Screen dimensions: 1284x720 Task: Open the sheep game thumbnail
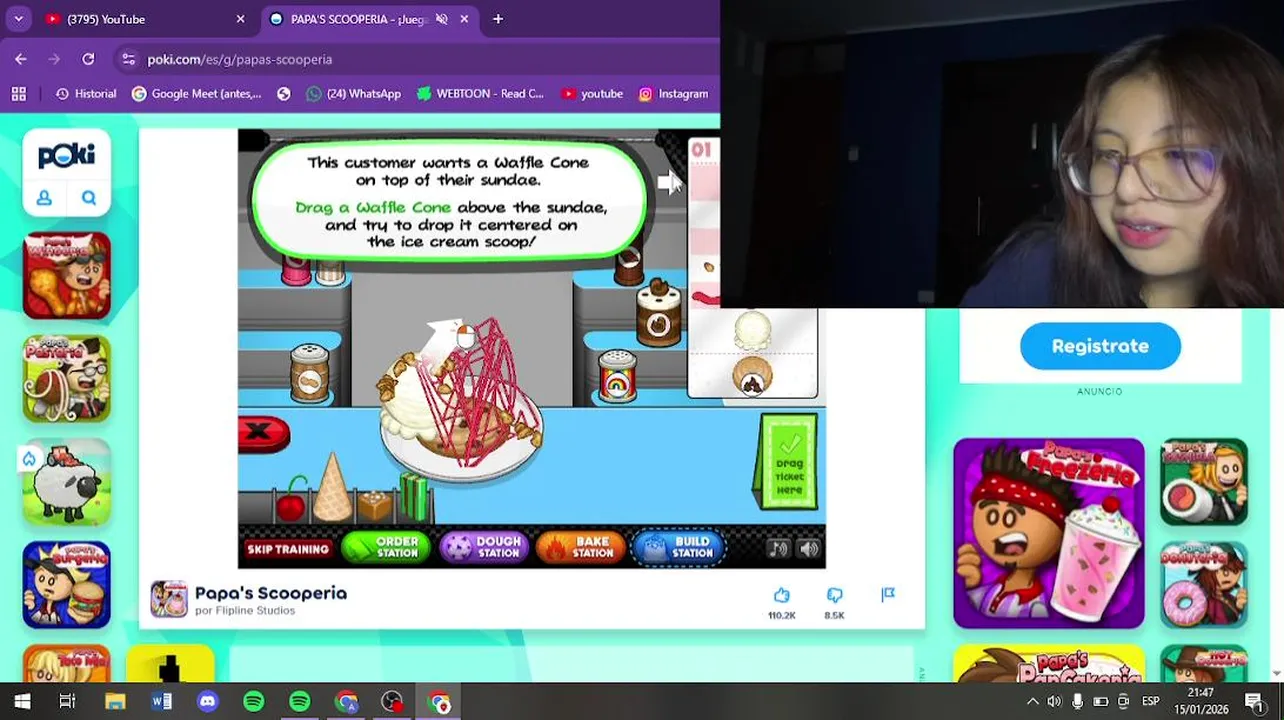pos(66,482)
